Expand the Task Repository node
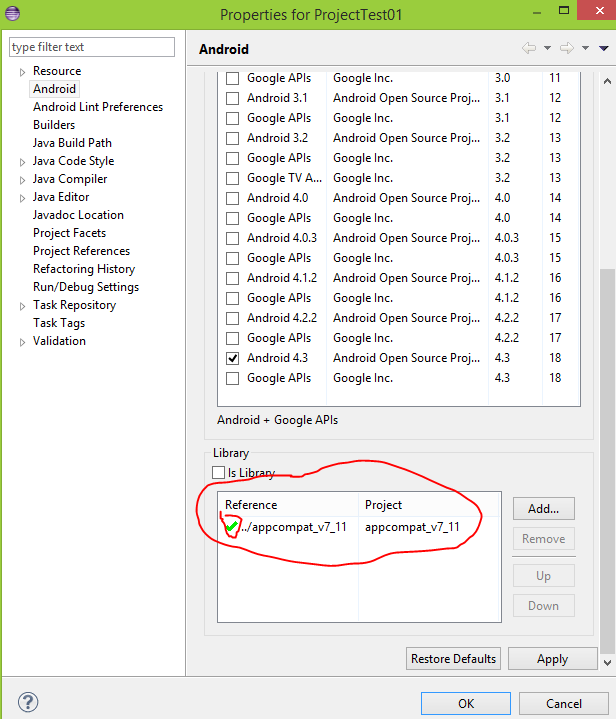Viewport: 616px width, 719px height. coord(23,306)
